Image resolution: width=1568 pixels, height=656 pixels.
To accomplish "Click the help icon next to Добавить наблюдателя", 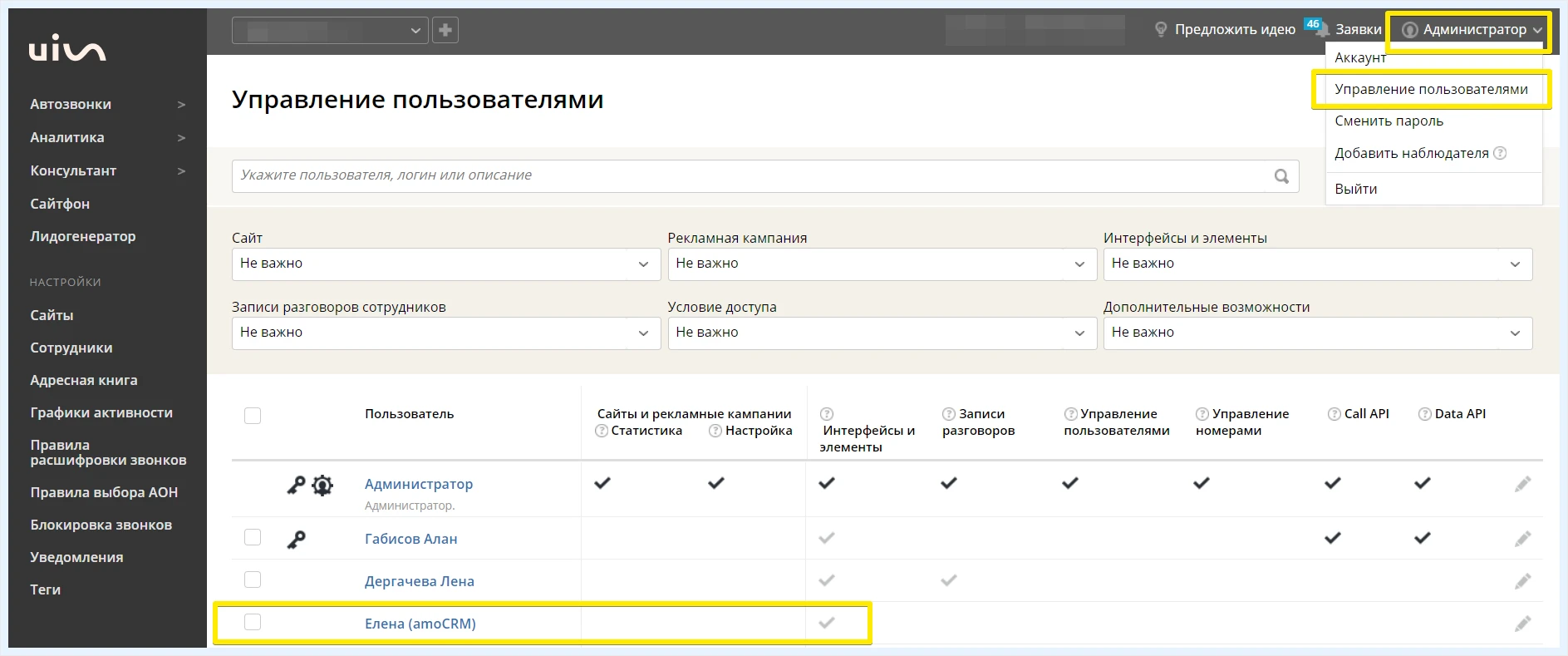I will (1500, 153).
